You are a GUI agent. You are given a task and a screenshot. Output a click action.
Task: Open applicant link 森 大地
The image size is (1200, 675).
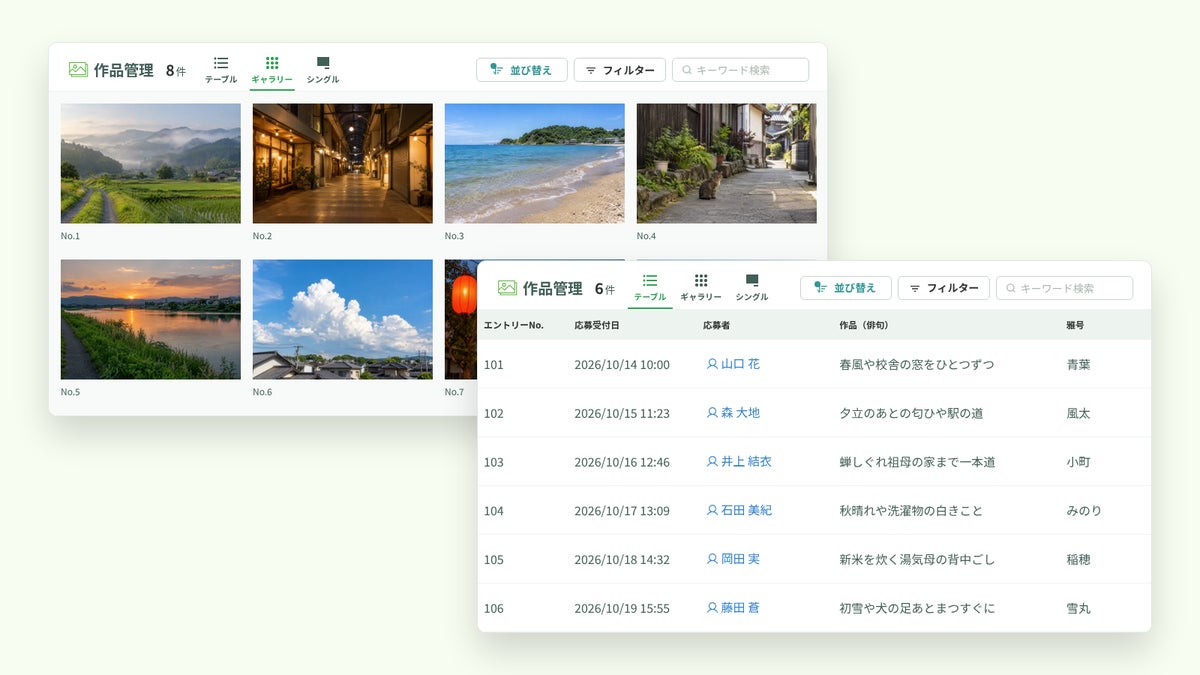click(733, 413)
